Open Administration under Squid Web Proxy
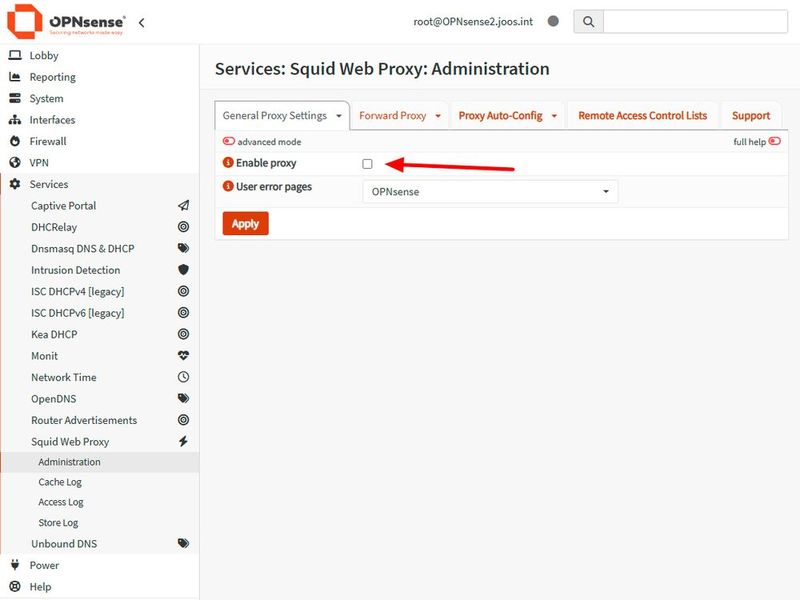 tap(99, 462)
